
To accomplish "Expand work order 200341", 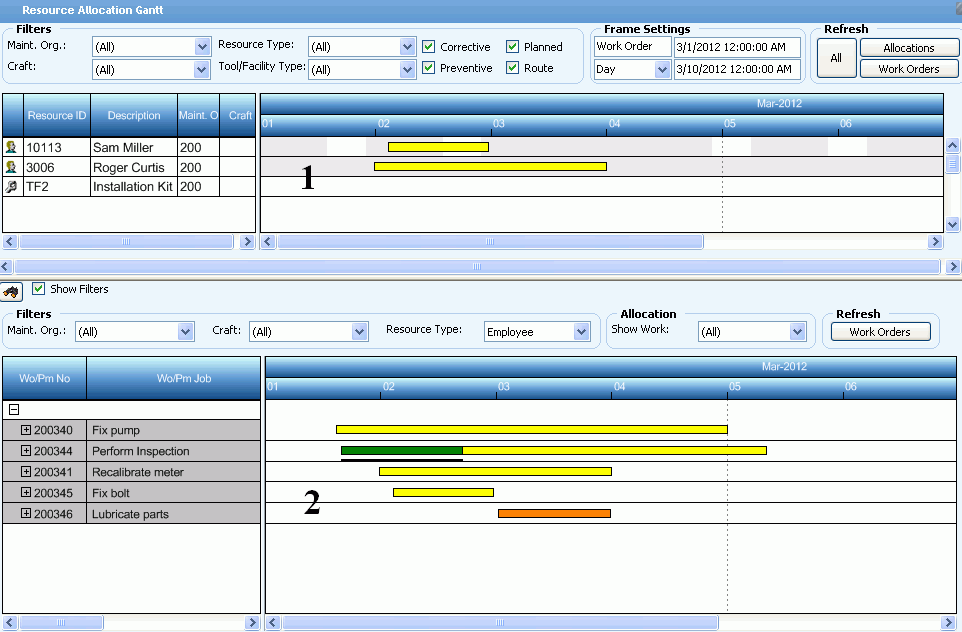I will 26,471.
